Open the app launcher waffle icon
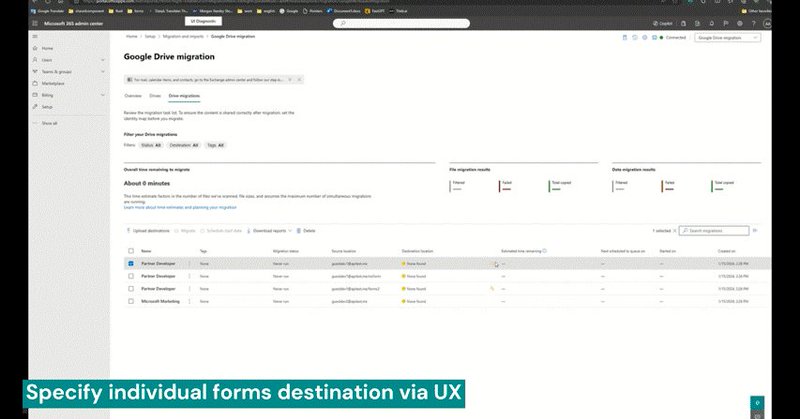 [35, 23]
